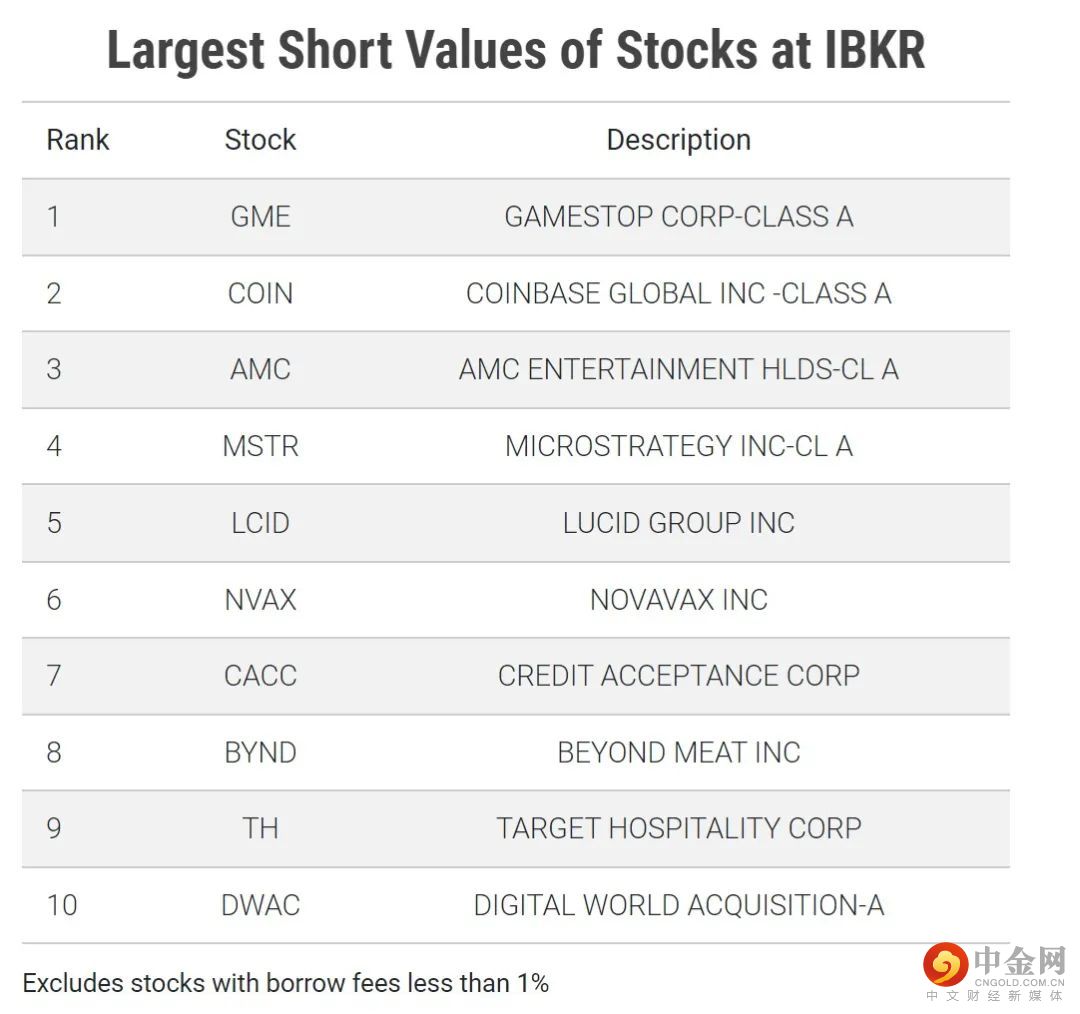Click the borrow fees exclusion footnote

[285, 983]
